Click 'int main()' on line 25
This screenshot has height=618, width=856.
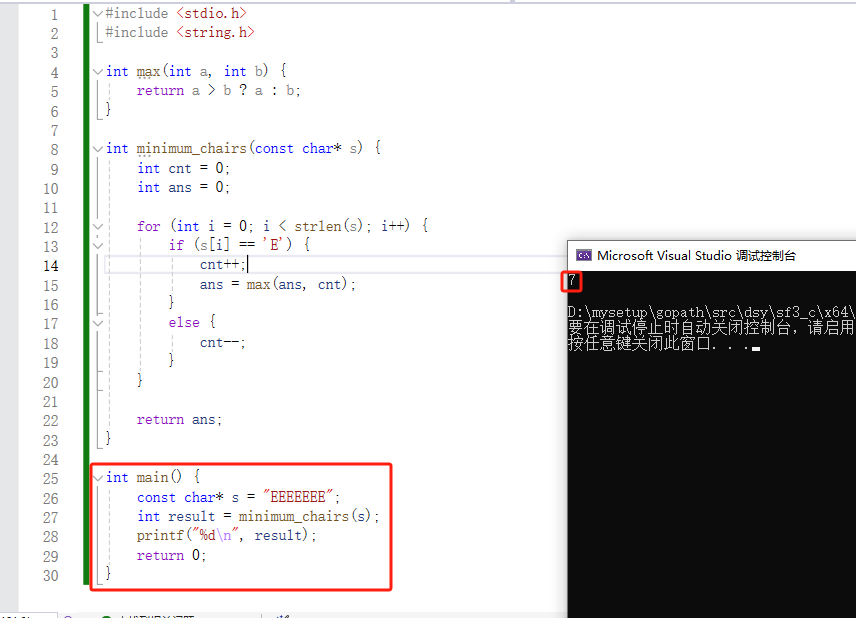coord(144,477)
